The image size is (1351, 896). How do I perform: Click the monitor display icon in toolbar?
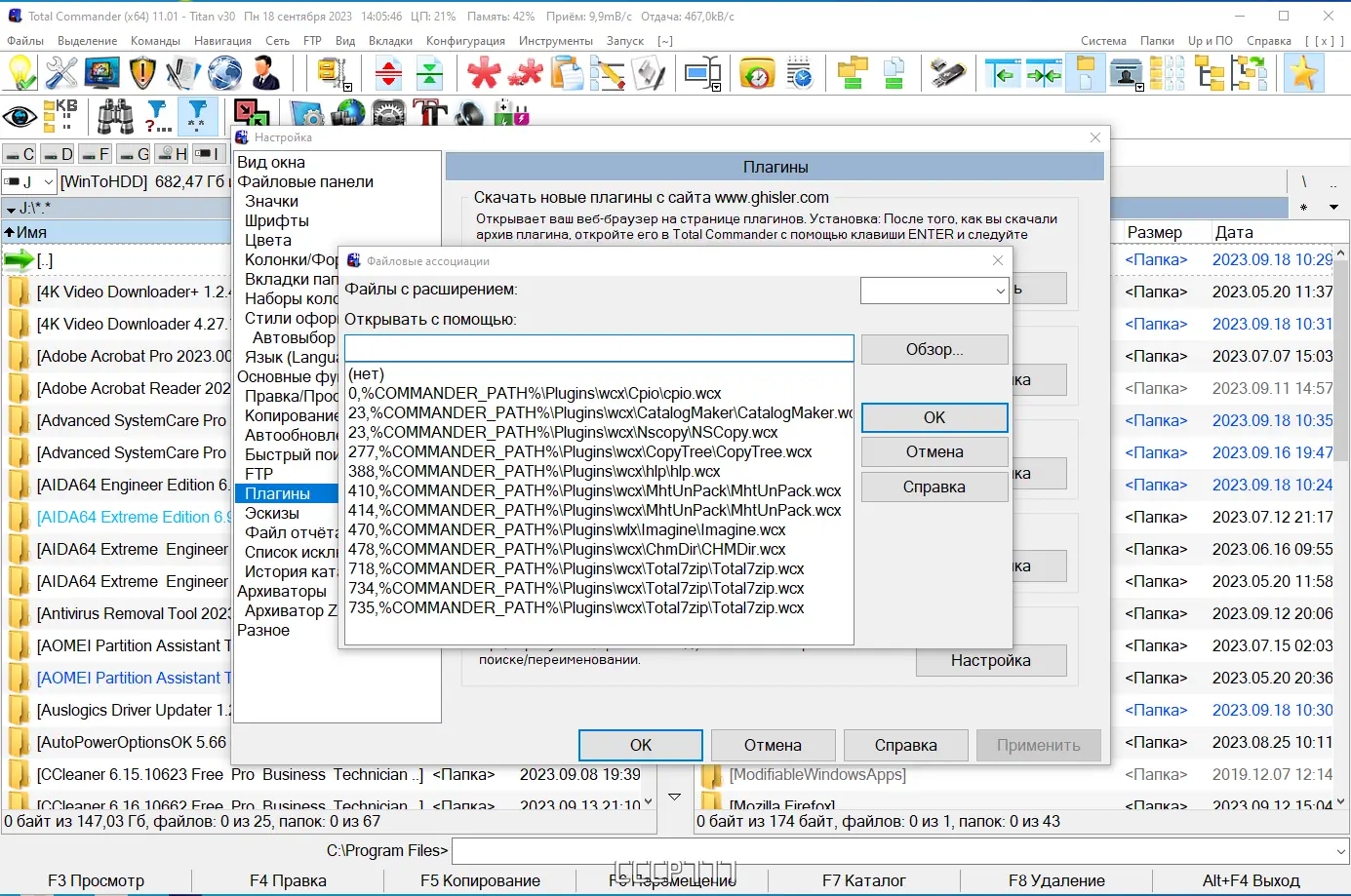coord(102,73)
